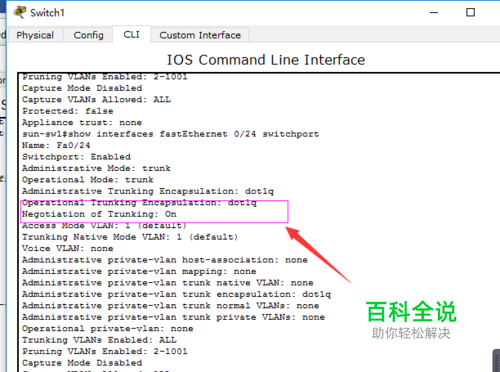Click 'Protected: false' line
Screen dimensions: 500x372
(x=68, y=111)
